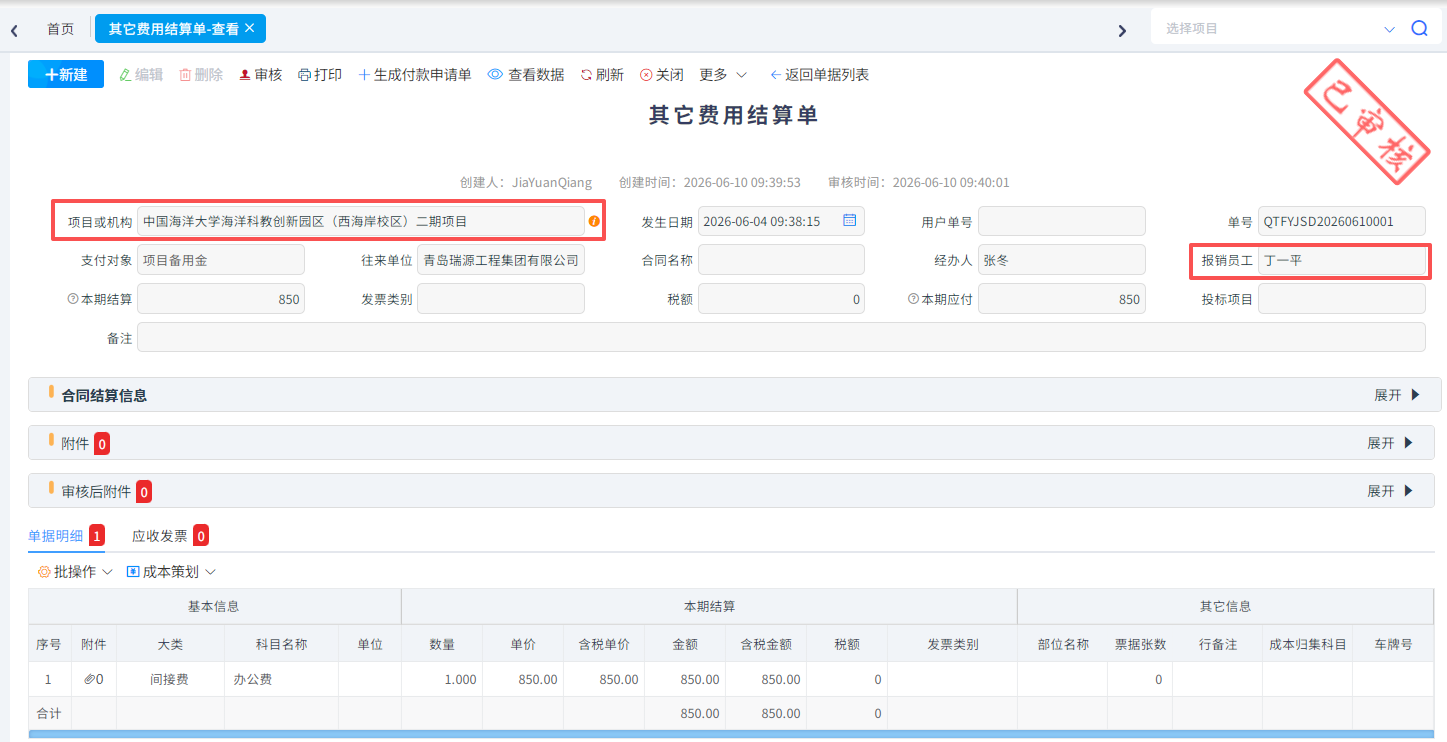
Task: Click the 经办人 field showing 张冬
Action: pos(1062,260)
